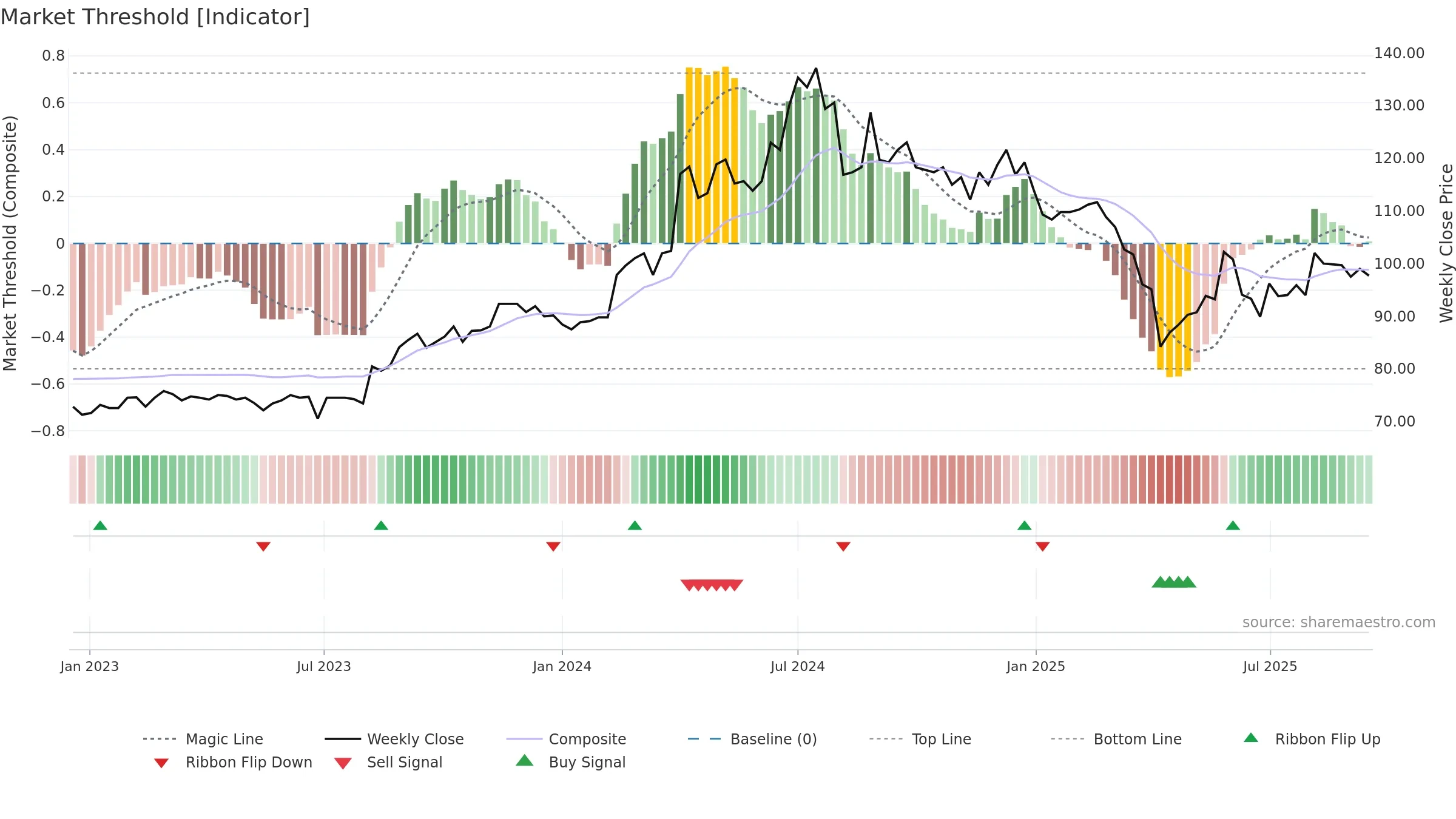Click the Jul 2024 x-axis label
1456x819 pixels.
[x=798, y=666]
